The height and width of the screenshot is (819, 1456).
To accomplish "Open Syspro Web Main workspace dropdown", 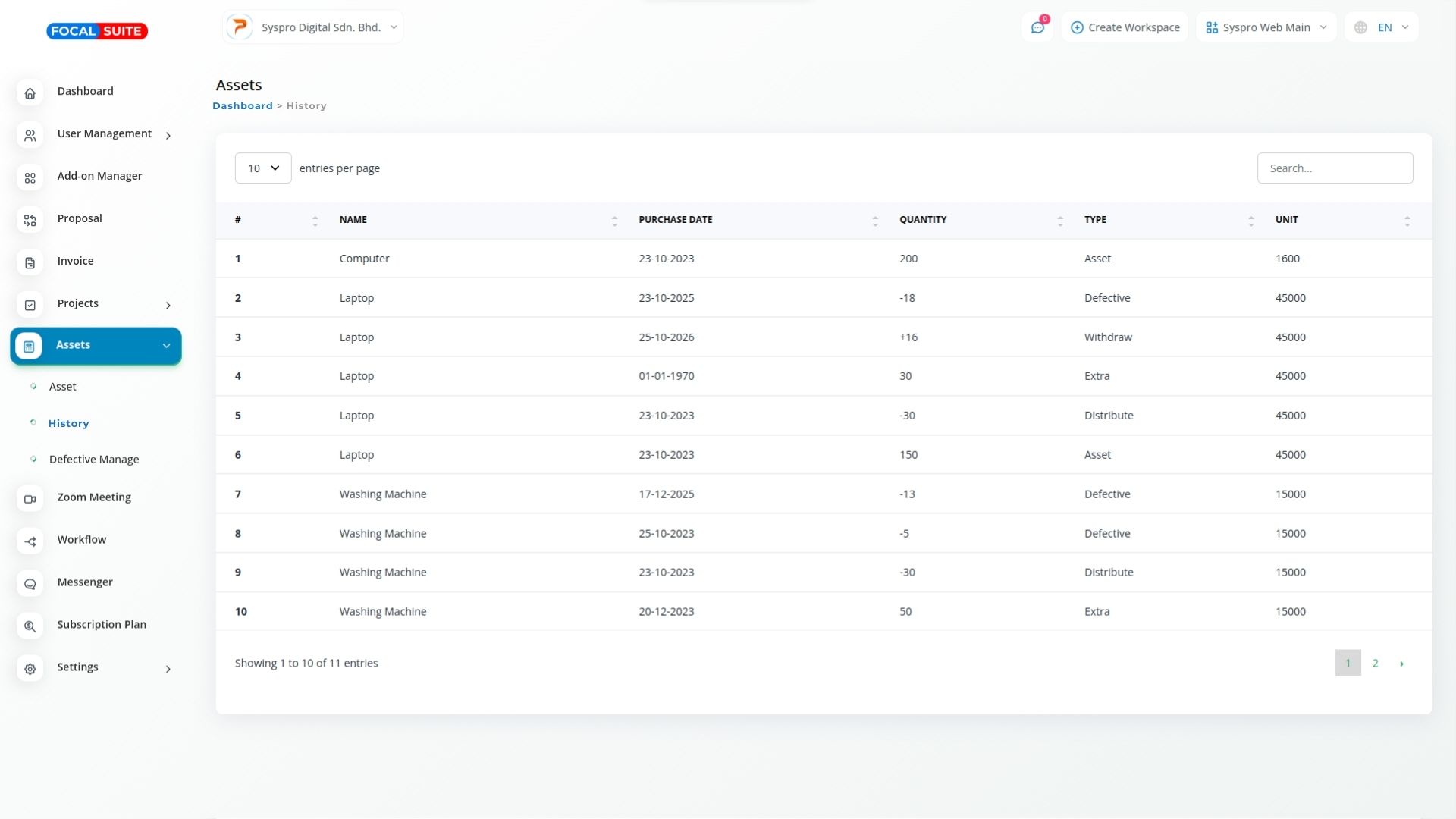I will [1266, 27].
